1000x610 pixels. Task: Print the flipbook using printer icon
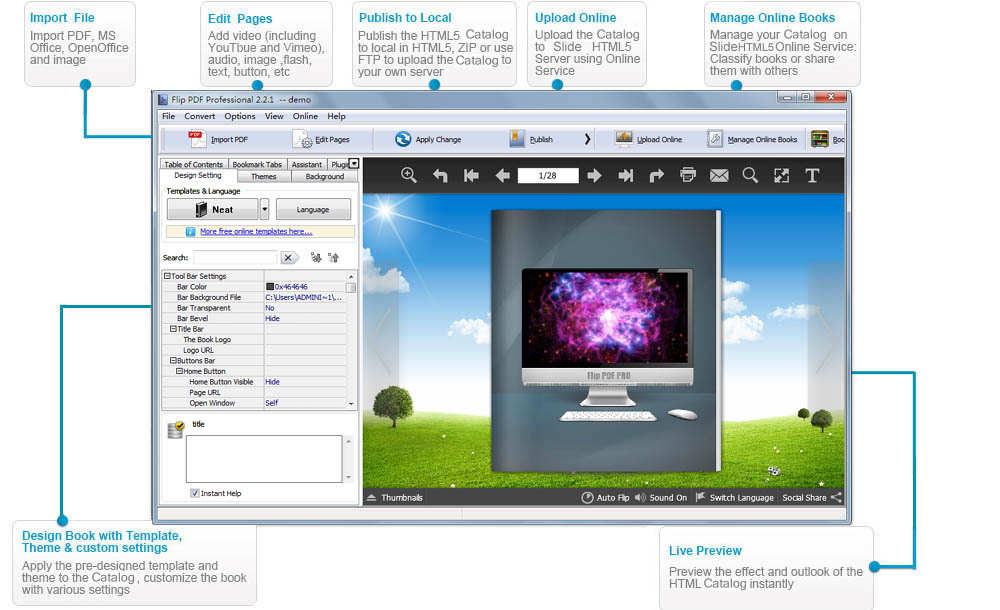(x=688, y=176)
